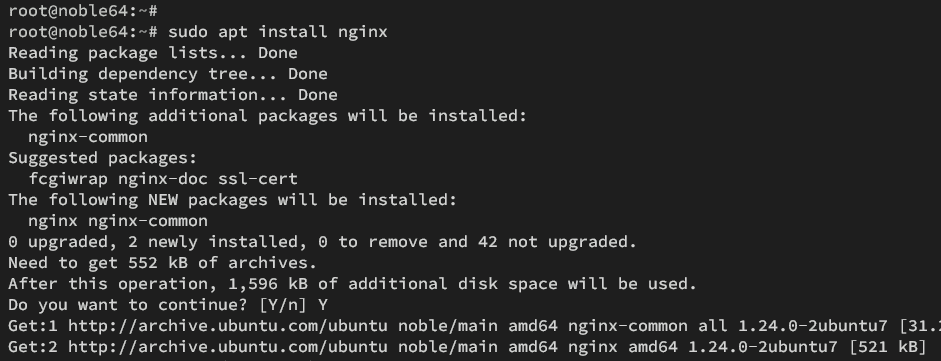This screenshot has height=361, width=941.
Task: Click the first empty root@noble64 prompt line
Action: tap(83, 11)
